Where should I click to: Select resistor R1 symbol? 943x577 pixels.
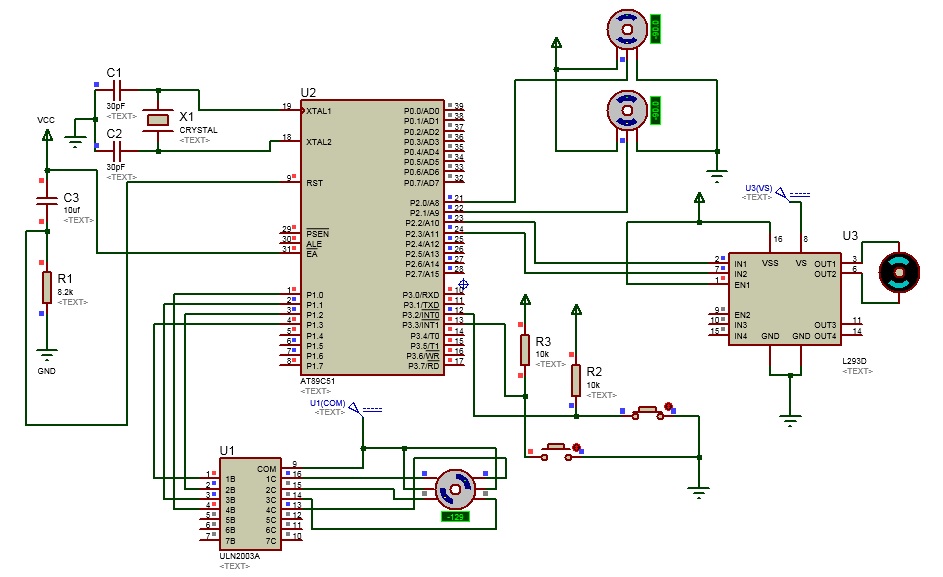tap(47, 287)
